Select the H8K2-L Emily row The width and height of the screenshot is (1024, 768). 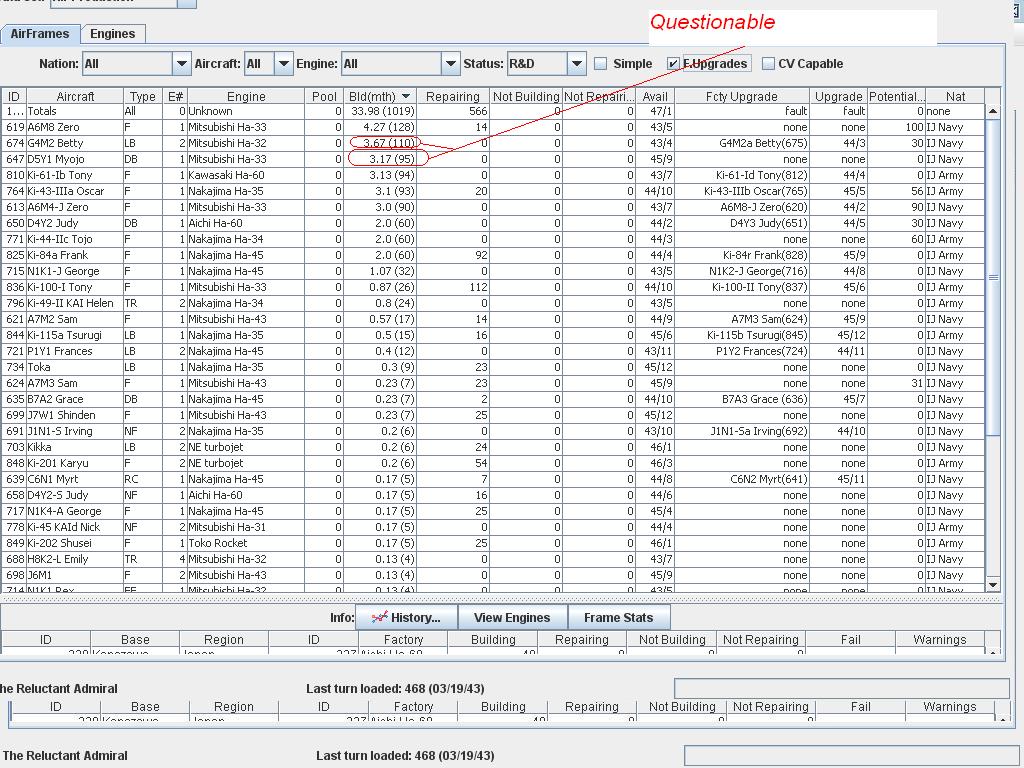click(x=493, y=559)
